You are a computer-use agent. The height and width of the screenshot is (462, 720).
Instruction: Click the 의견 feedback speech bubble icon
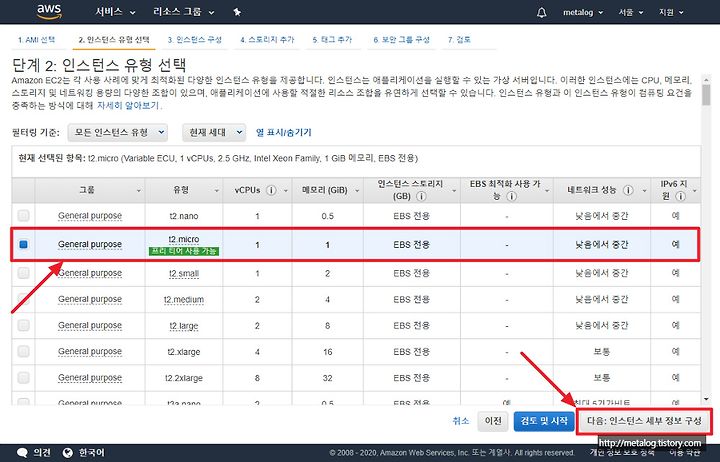(x=22, y=453)
